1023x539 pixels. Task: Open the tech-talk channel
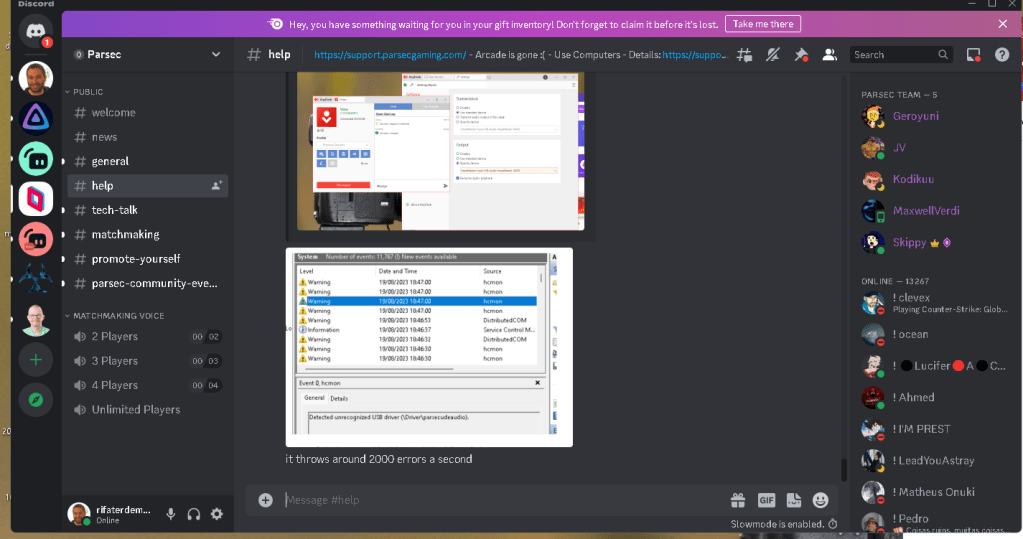[147, 210]
